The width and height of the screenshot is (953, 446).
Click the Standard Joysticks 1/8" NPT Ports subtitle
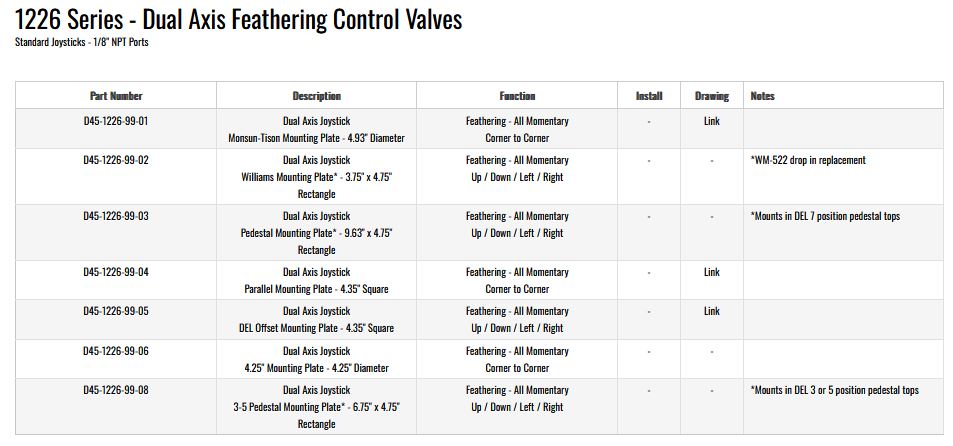[82, 42]
